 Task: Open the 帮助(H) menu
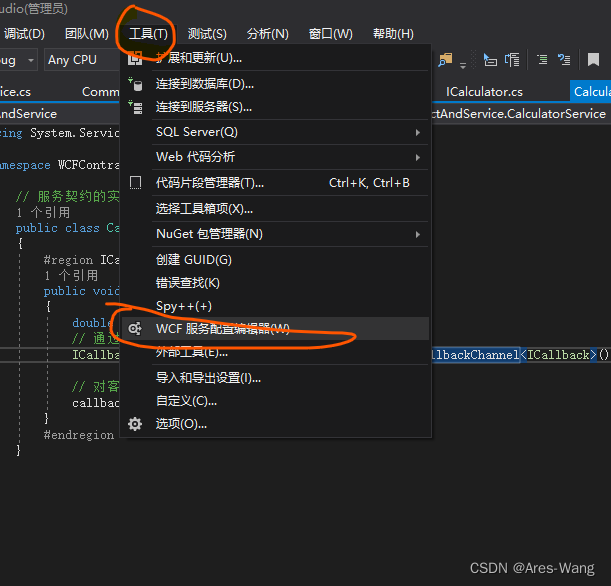393,34
